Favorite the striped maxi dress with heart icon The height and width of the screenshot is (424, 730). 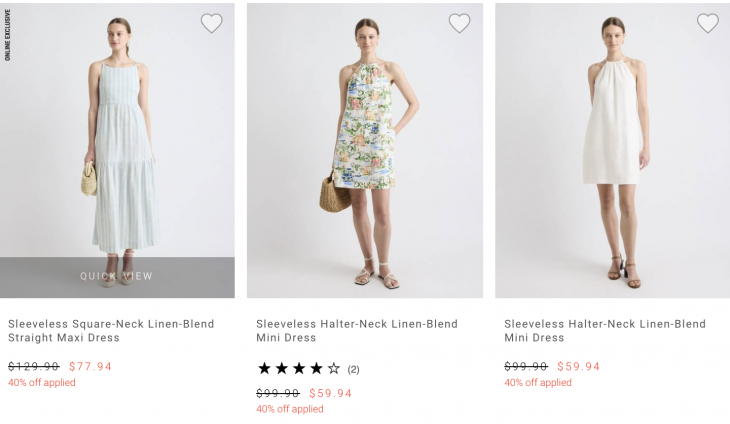tap(211, 23)
